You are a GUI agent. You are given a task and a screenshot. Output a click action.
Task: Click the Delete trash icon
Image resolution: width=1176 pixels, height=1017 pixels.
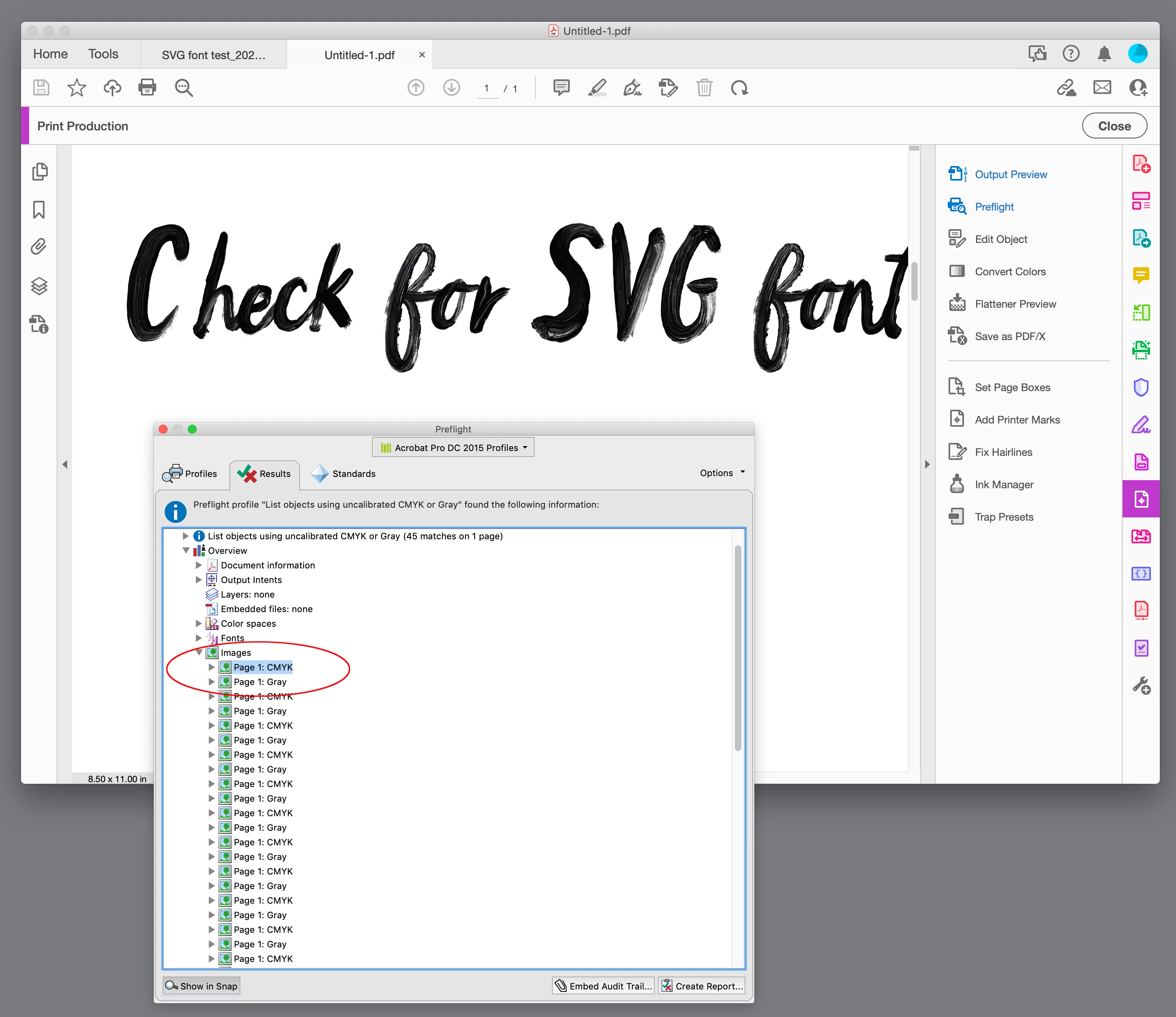(x=704, y=88)
